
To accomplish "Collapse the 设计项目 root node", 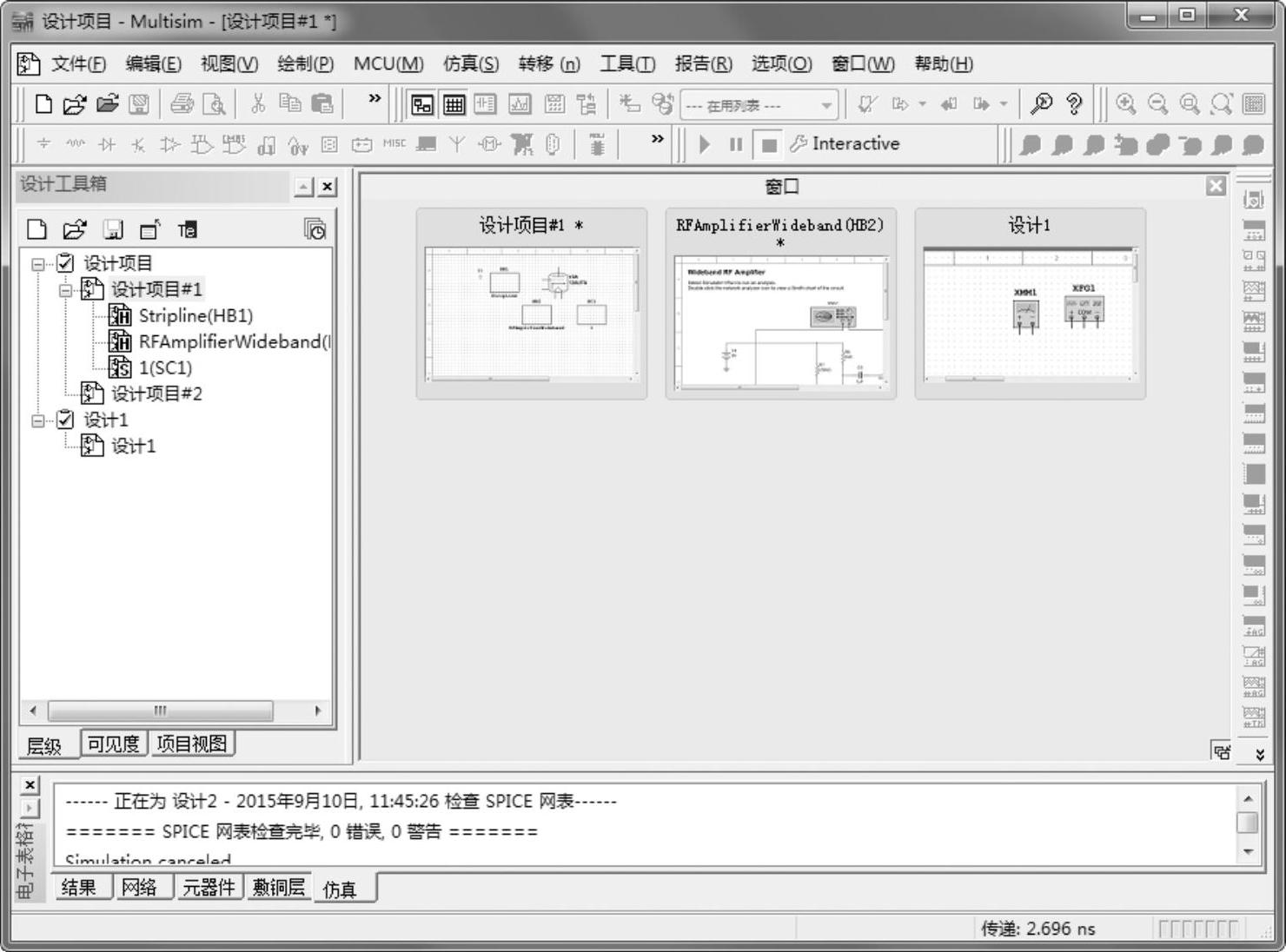I will pos(38,264).
